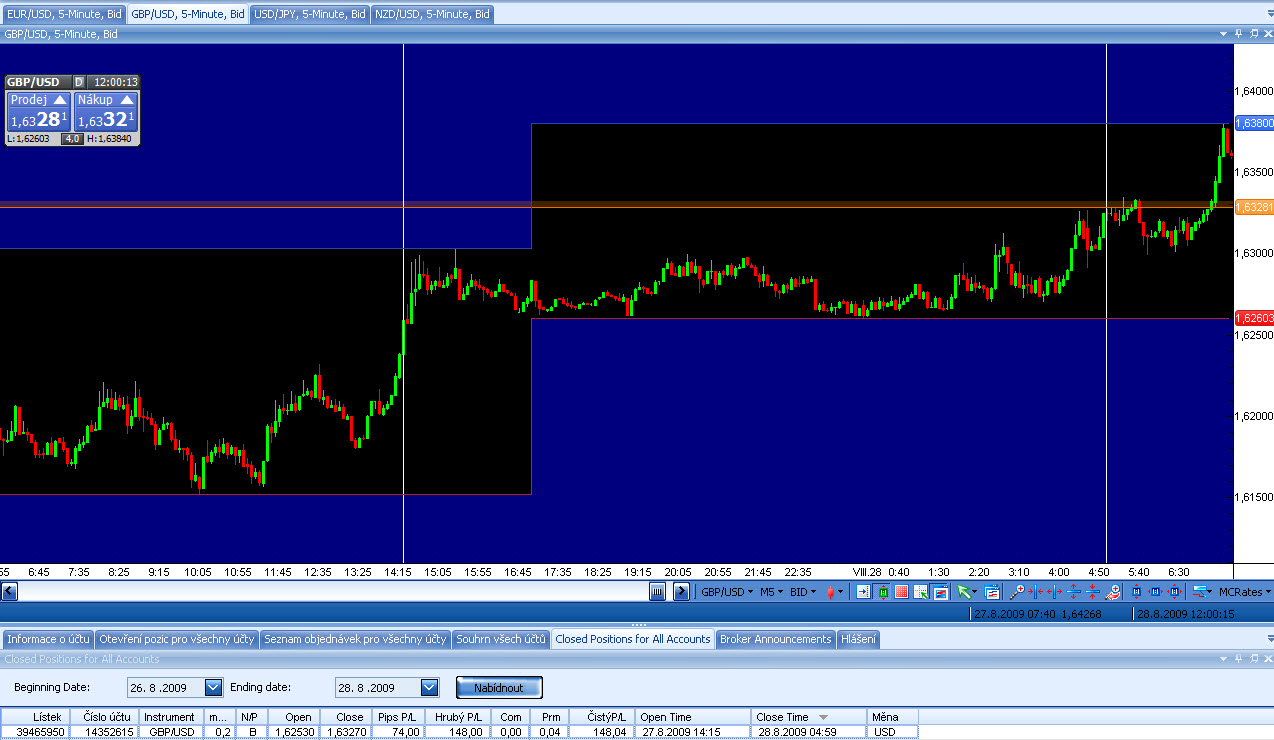This screenshot has height=740, width=1274.
Task: Open the Informace o účtu tab
Action: coord(48,639)
